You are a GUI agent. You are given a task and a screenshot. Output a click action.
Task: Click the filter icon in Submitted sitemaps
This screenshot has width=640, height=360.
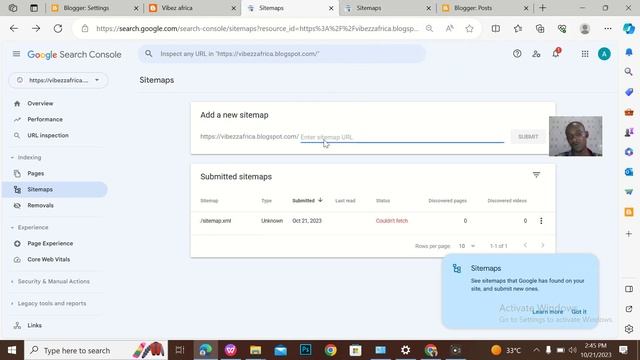pyautogui.click(x=536, y=175)
